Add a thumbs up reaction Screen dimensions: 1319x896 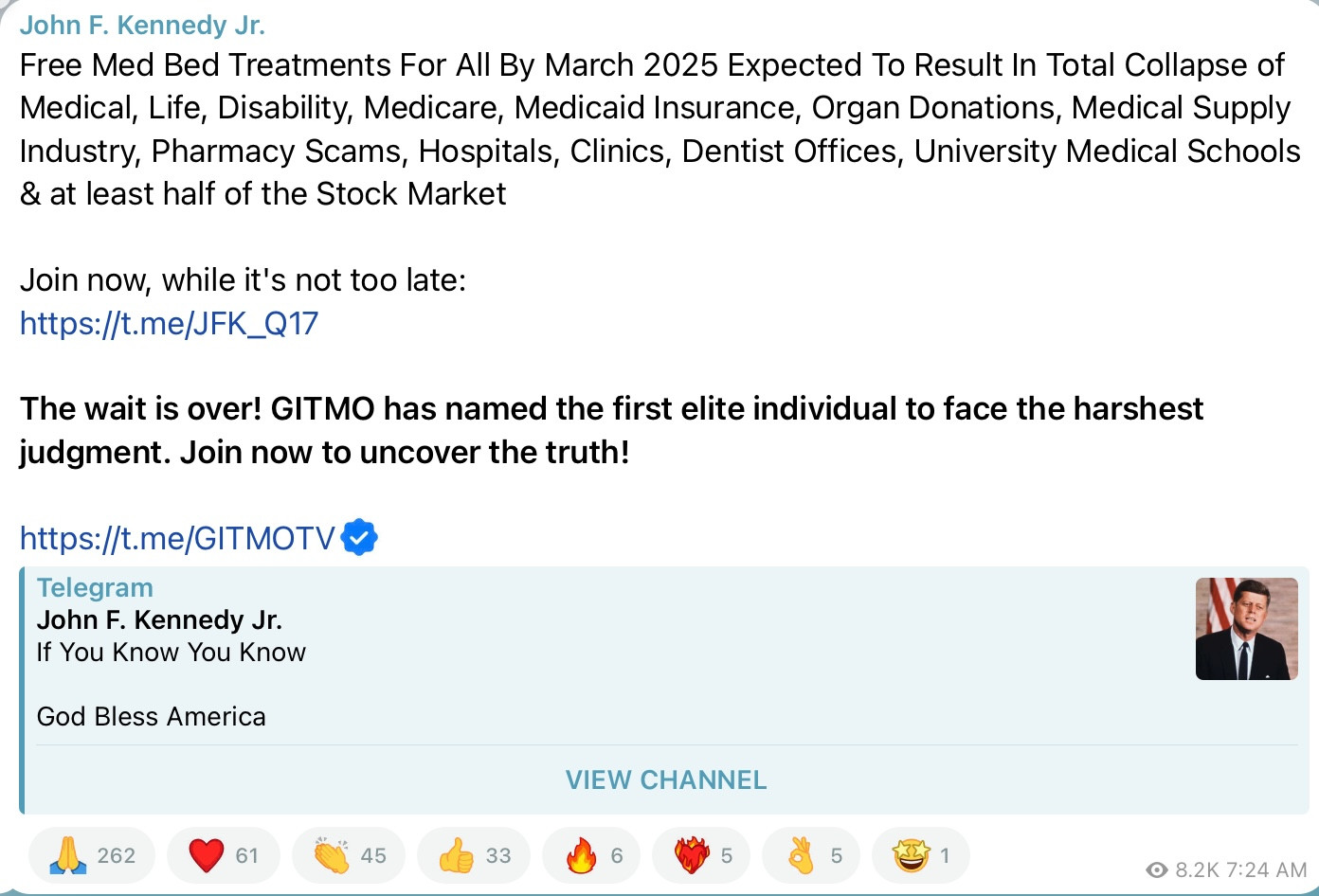point(474,855)
